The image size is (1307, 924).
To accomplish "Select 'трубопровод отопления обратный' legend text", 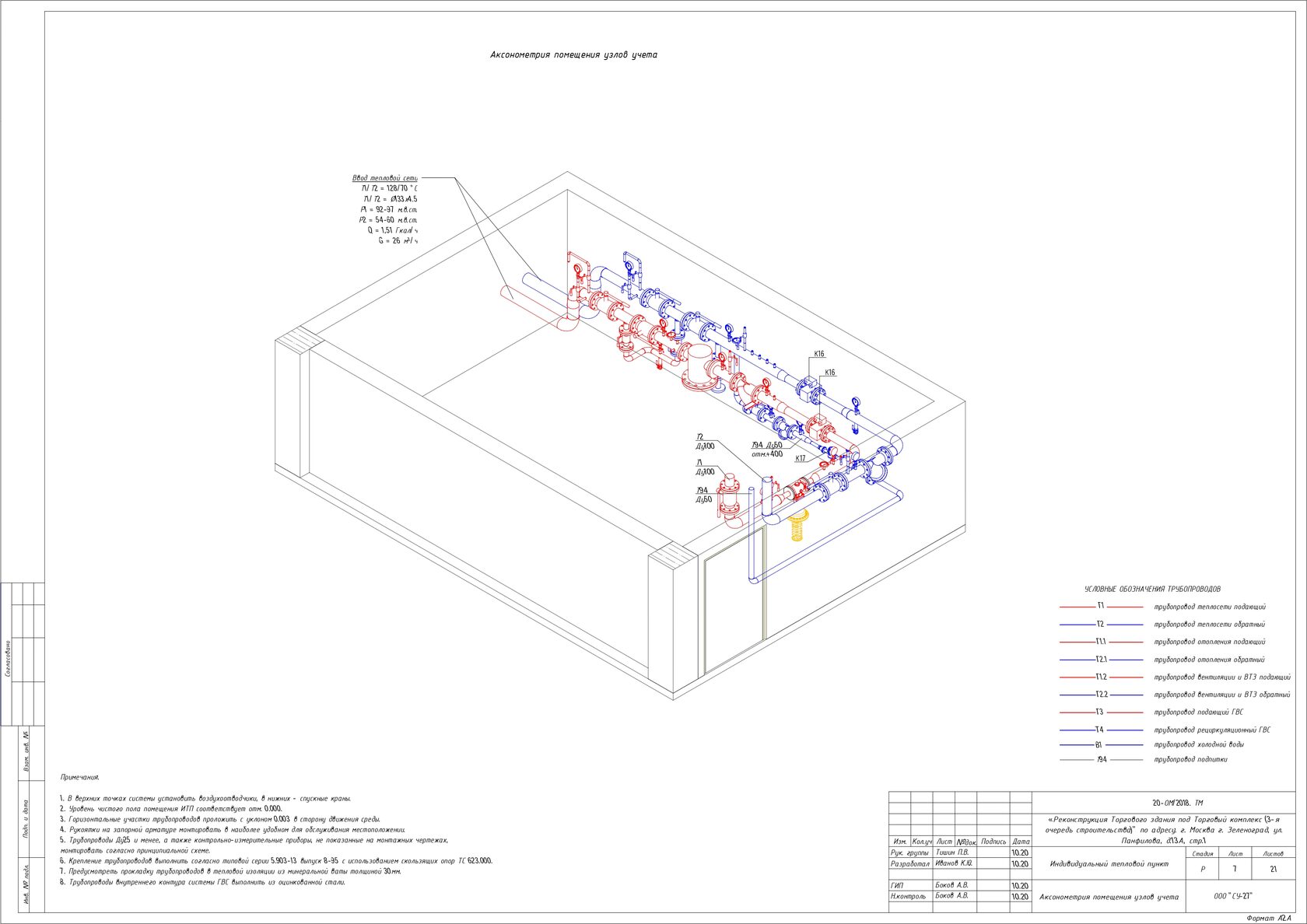I will tap(1209, 660).
